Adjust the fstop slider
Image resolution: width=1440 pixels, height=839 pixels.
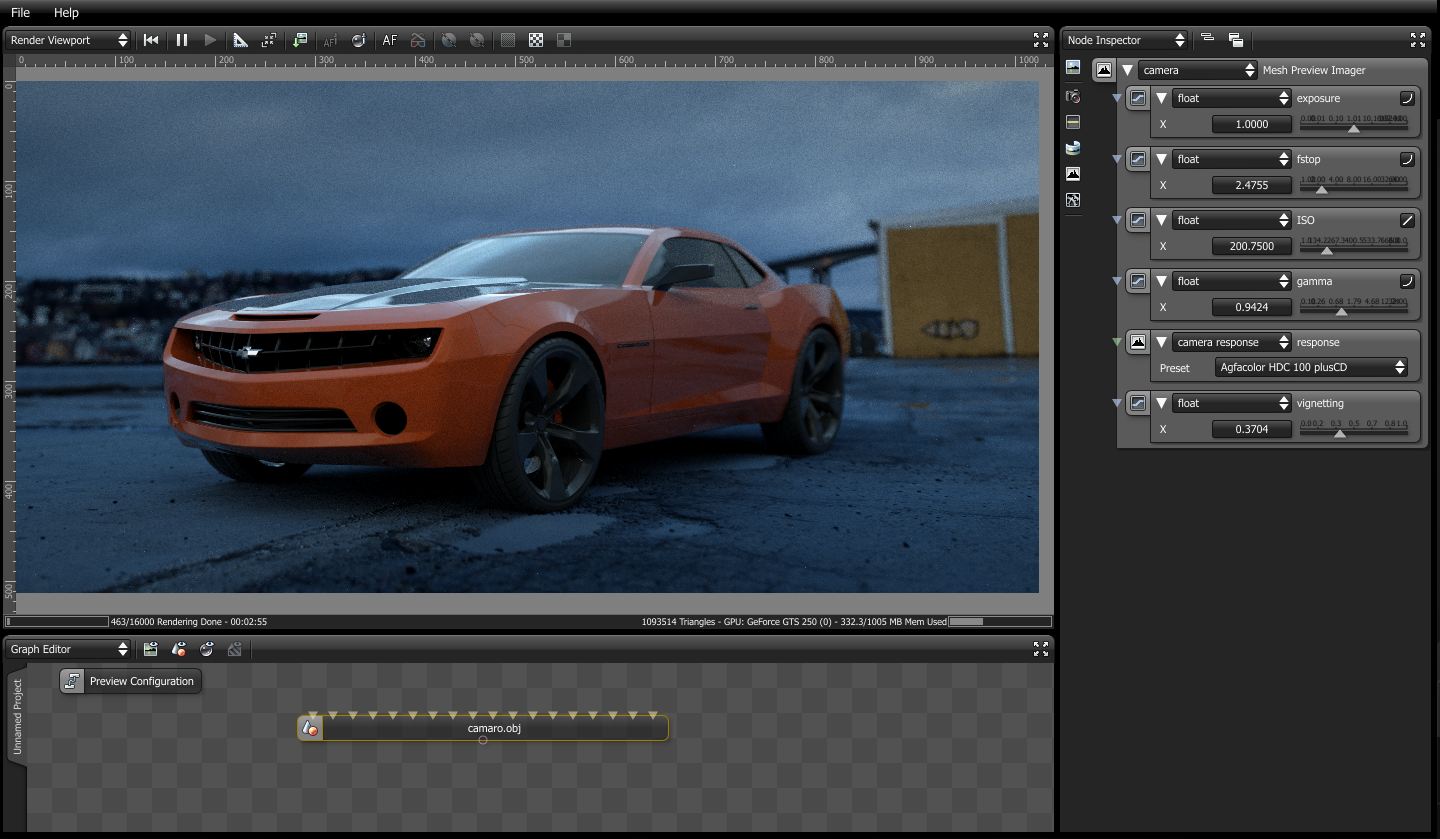(x=1354, y=185)
